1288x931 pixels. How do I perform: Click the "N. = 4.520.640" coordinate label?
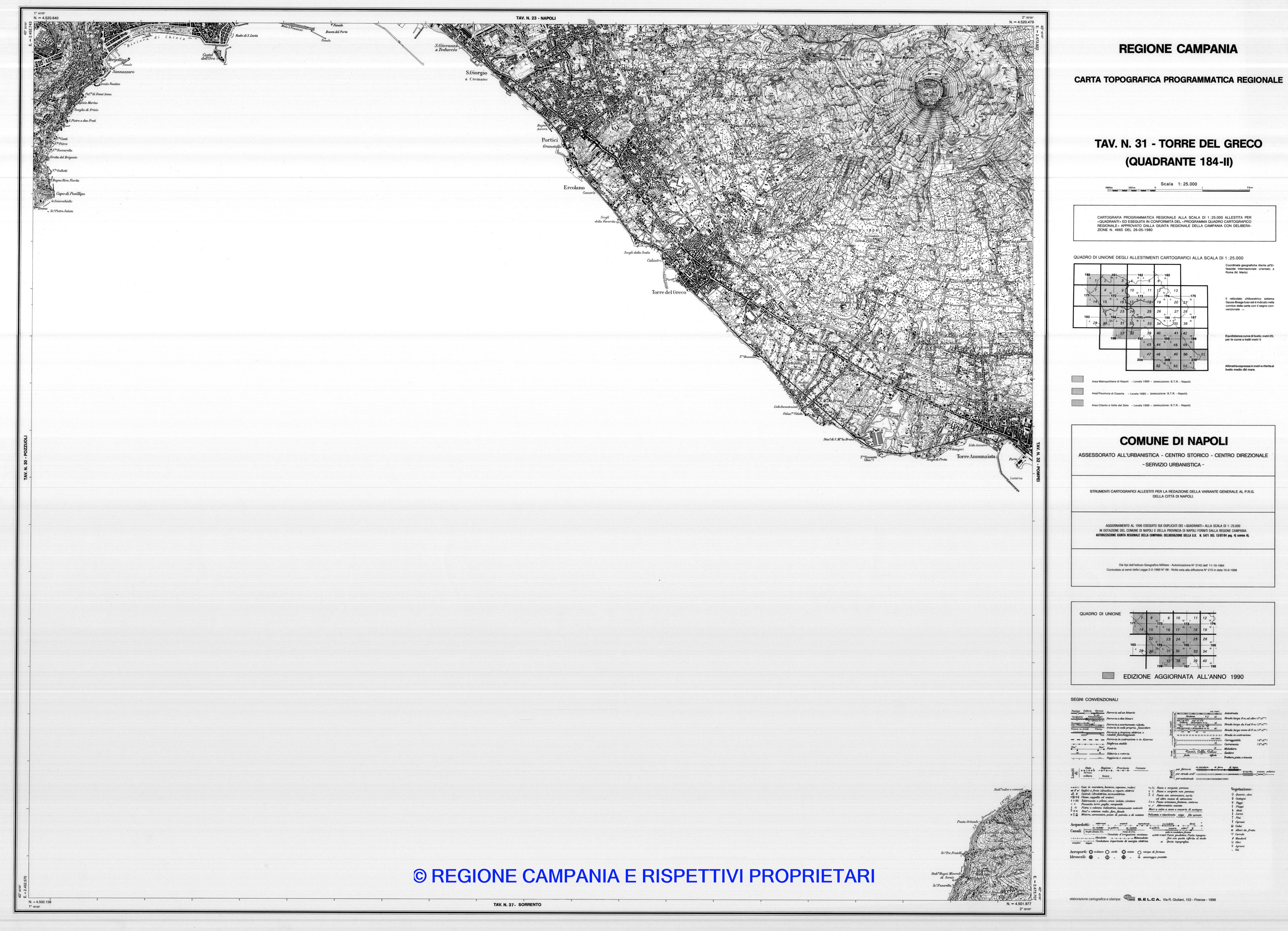tap(46, 18)
